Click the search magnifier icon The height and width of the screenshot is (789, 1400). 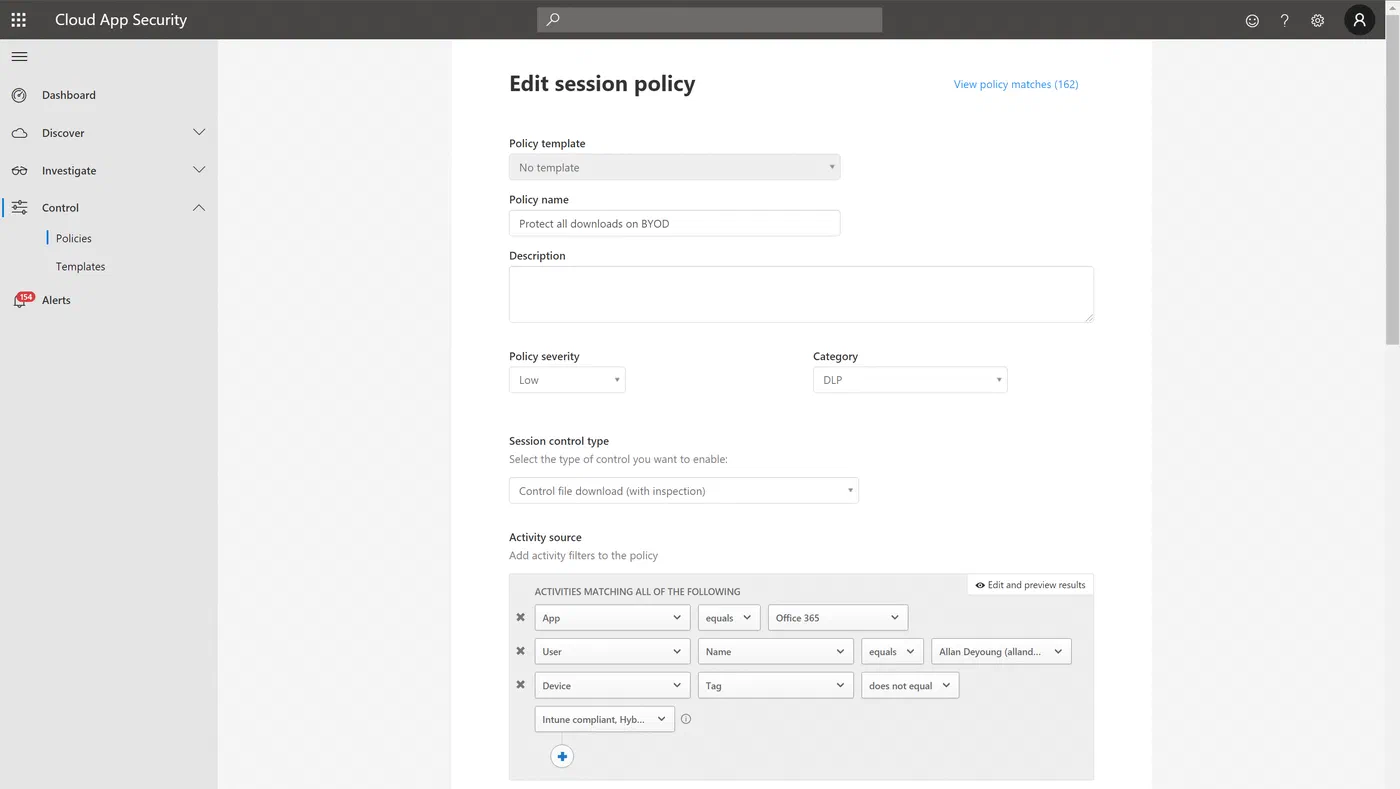click(x=553, y=19)
